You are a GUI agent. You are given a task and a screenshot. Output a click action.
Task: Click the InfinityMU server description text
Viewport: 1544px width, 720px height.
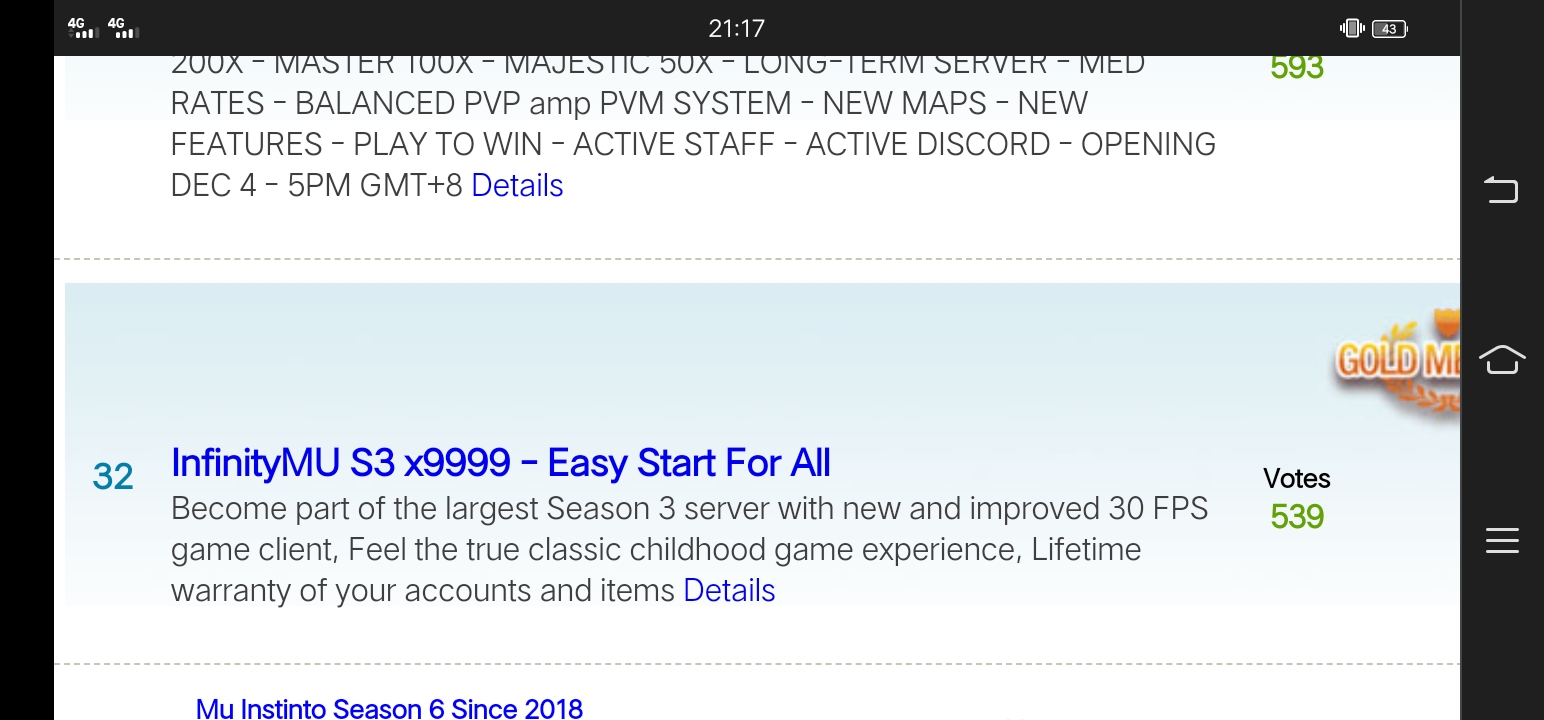[690, 549]
